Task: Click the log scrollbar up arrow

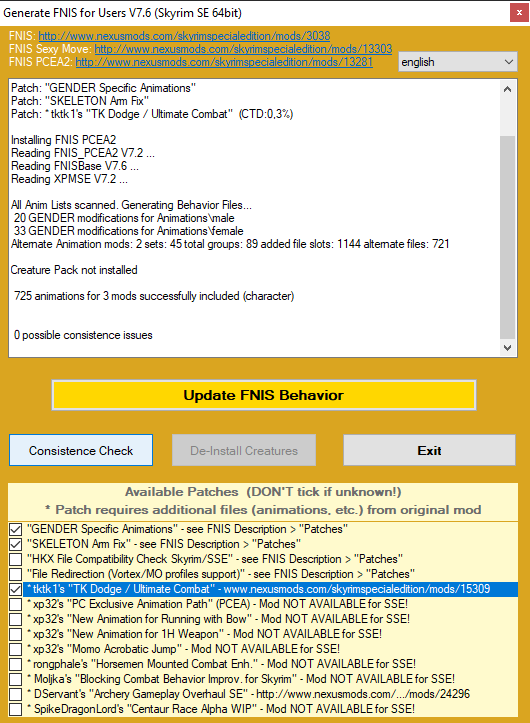Action: pyautogui.click(x=507, y=89)
